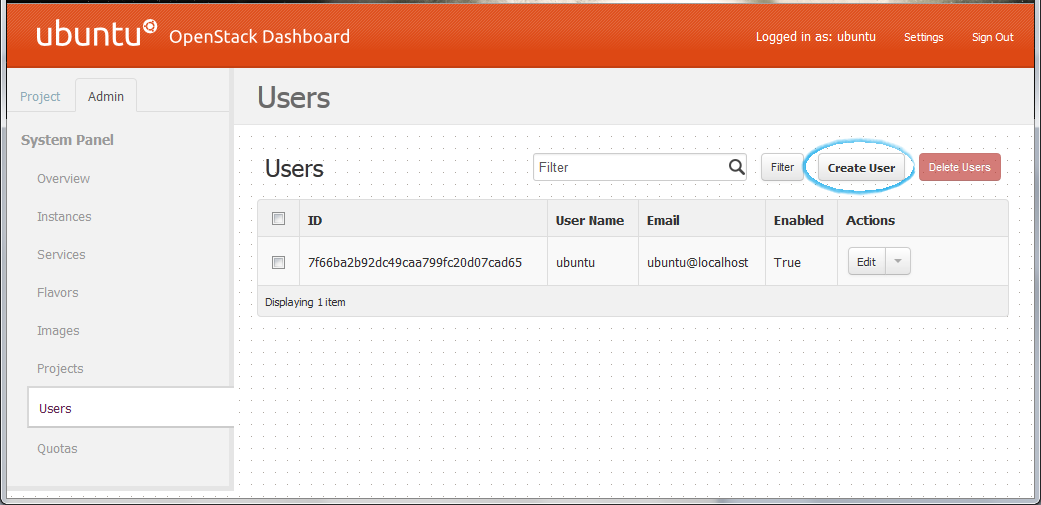Image resolution: width=1041 pixels, height=505 pixels.
Task: Switch to the Admin tab
Action: pos(106,96)
